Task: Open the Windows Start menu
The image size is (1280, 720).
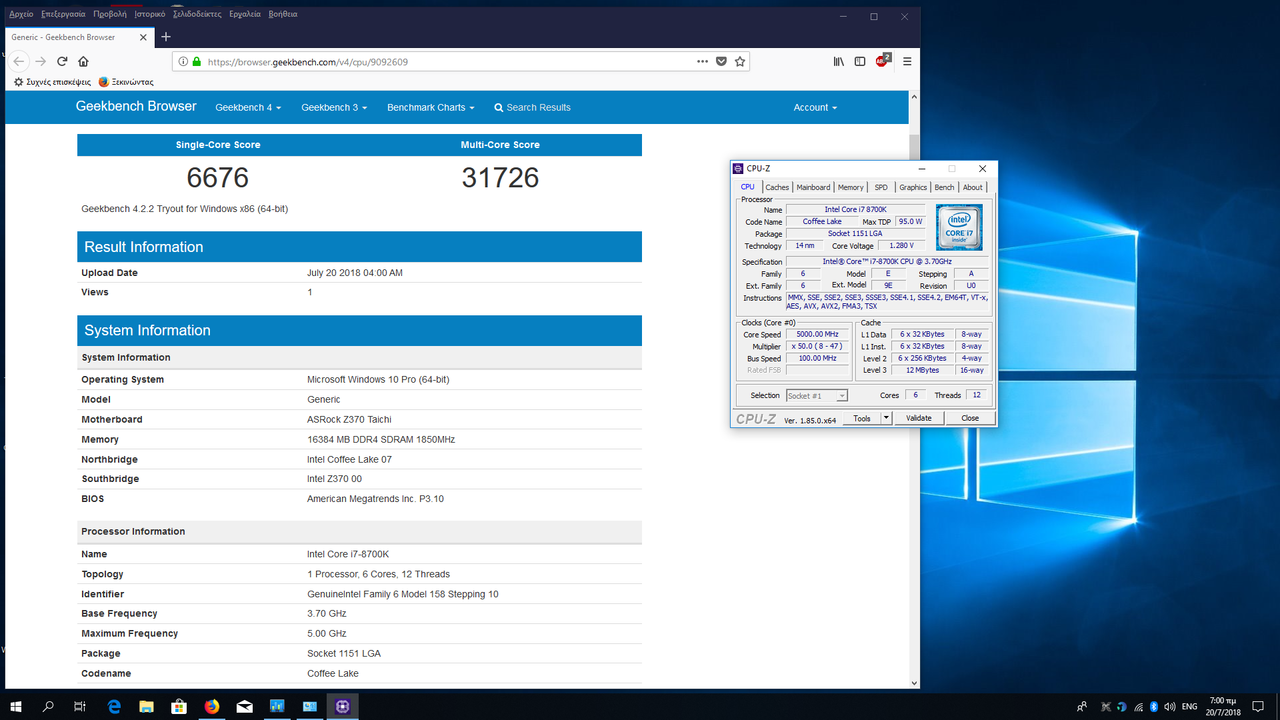Action: coord(16,706)
